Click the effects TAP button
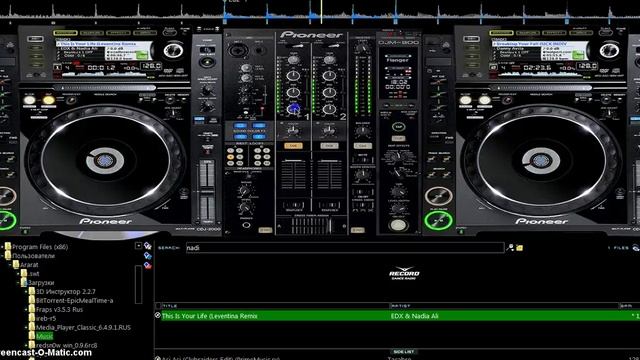The width and height of the screenshot is (640, 360). (x=398, y=127)
